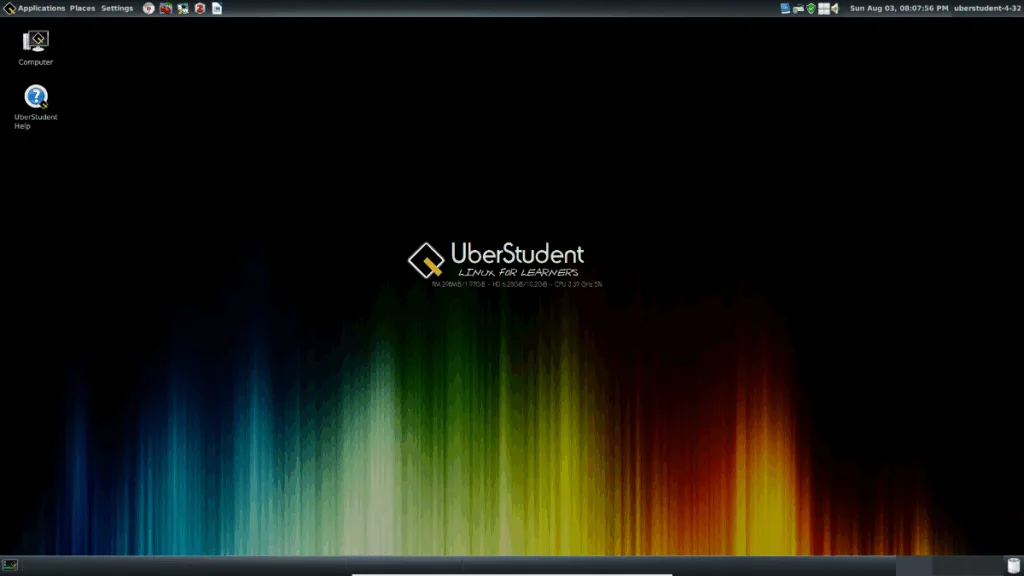Launch the document writer panel icon
This screenshot has width=1024, height=576.
(217, 8)
